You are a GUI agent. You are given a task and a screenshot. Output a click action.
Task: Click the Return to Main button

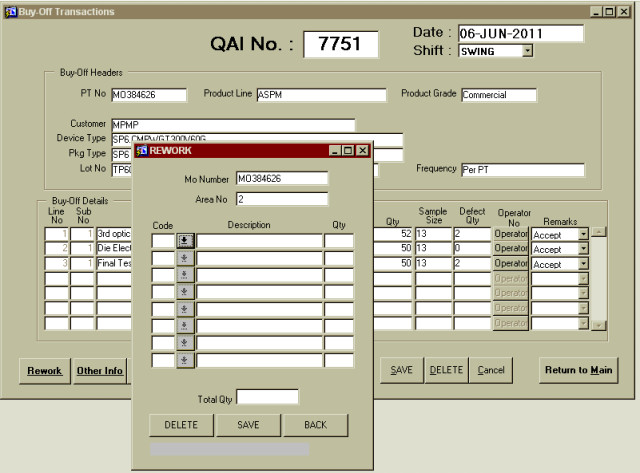click(578, 370)
